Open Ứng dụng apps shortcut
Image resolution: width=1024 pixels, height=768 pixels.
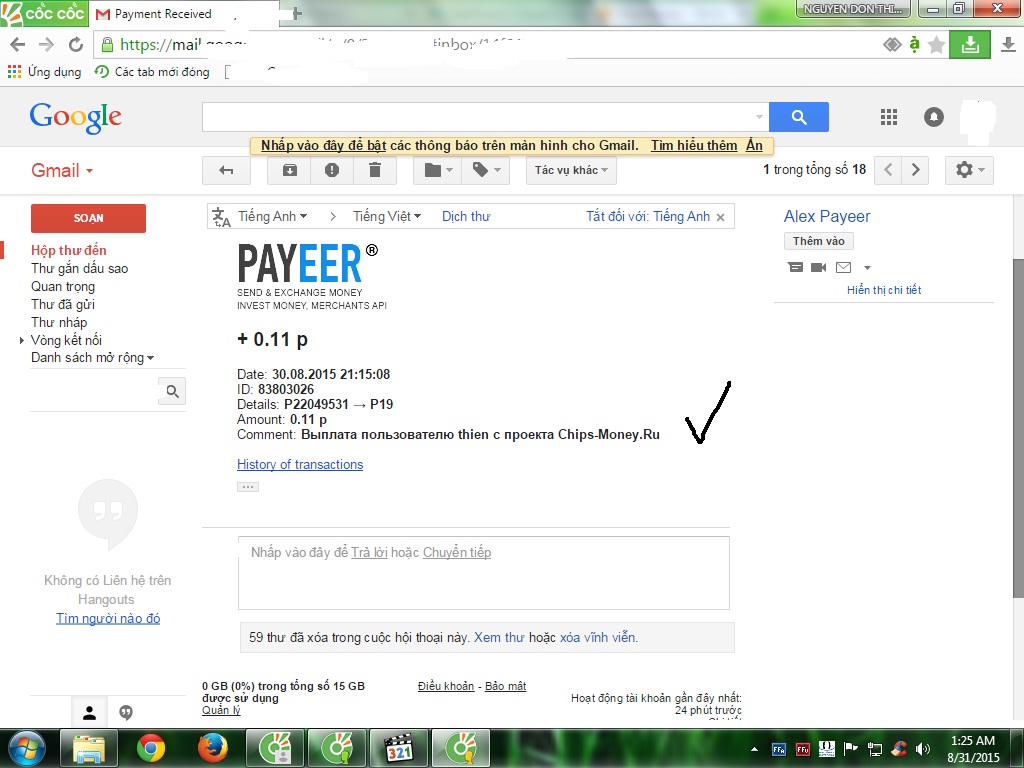[x=44, y=72]
